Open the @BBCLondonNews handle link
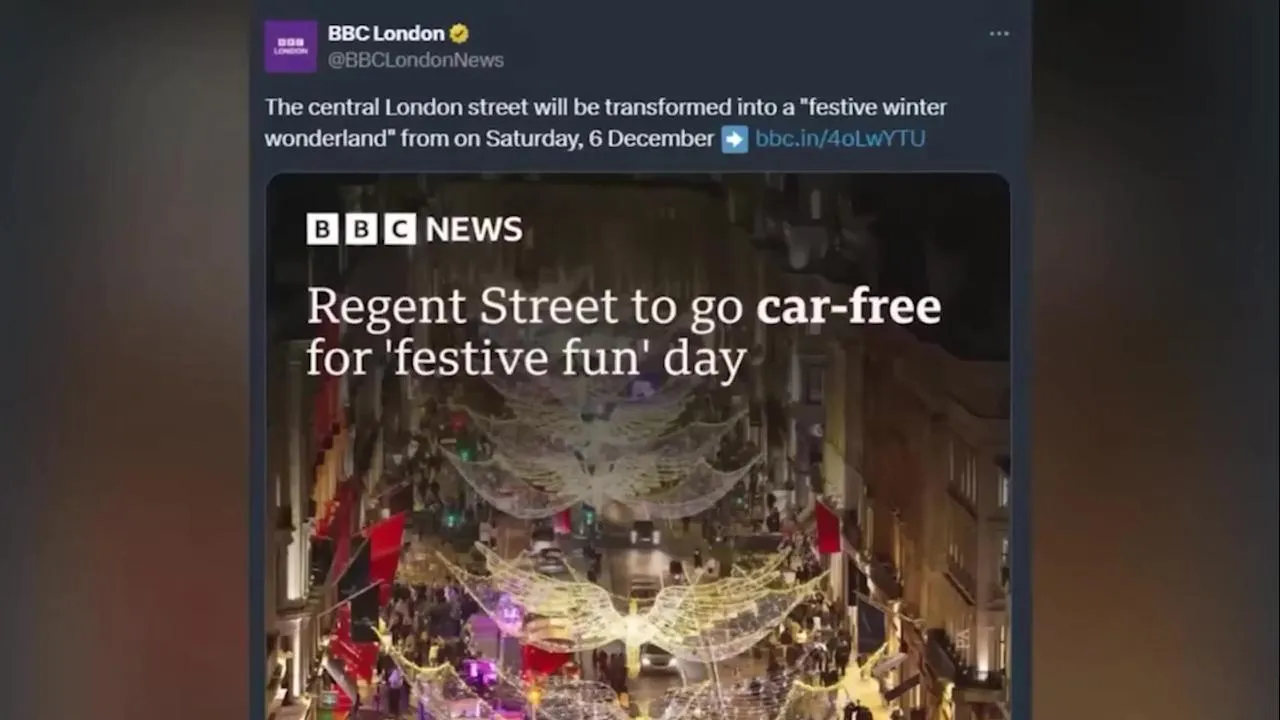Viewport: 1280px width, 720px height. [416, 60]
